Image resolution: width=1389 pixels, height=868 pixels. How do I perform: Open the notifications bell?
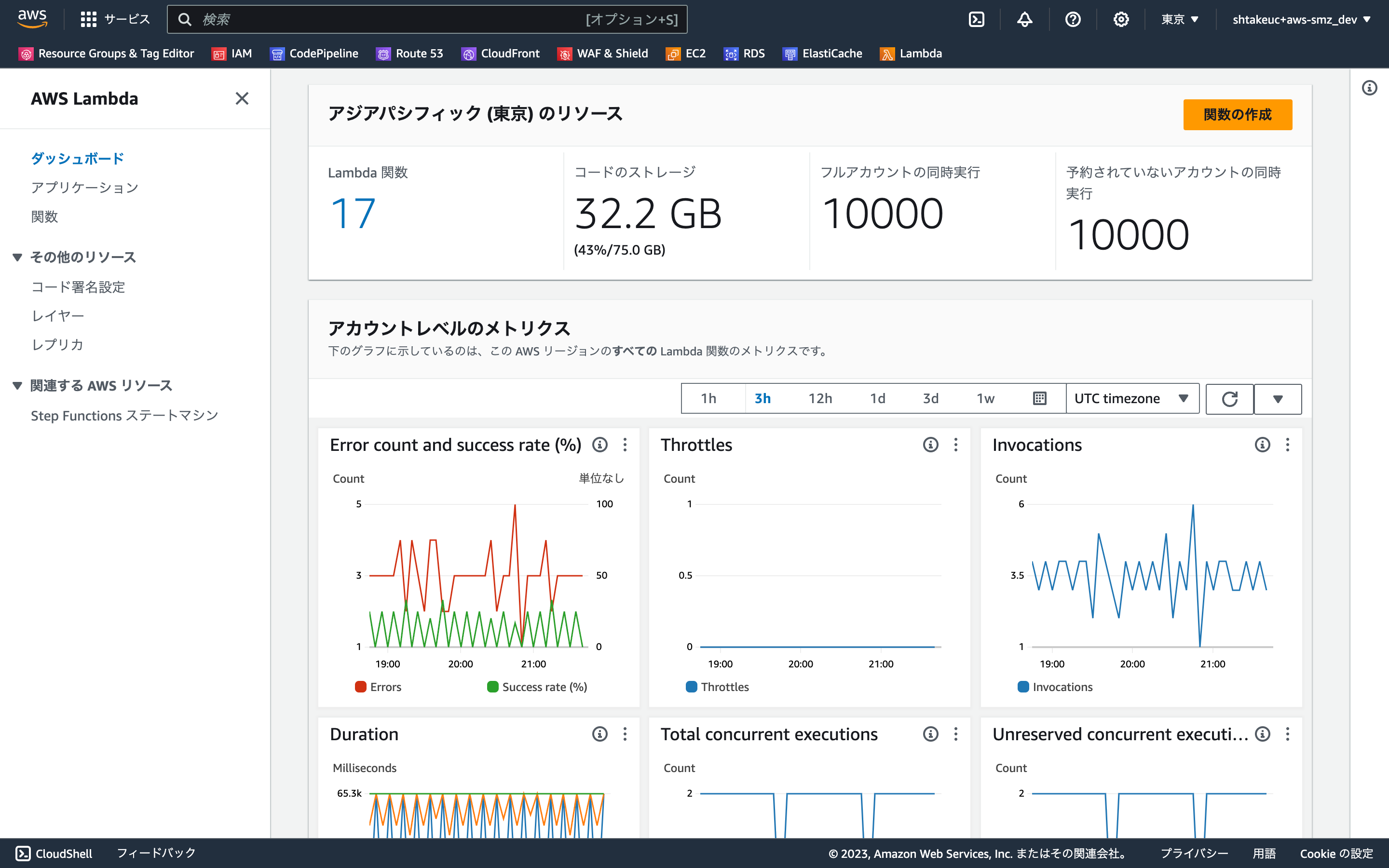(x=1024, y=19)
